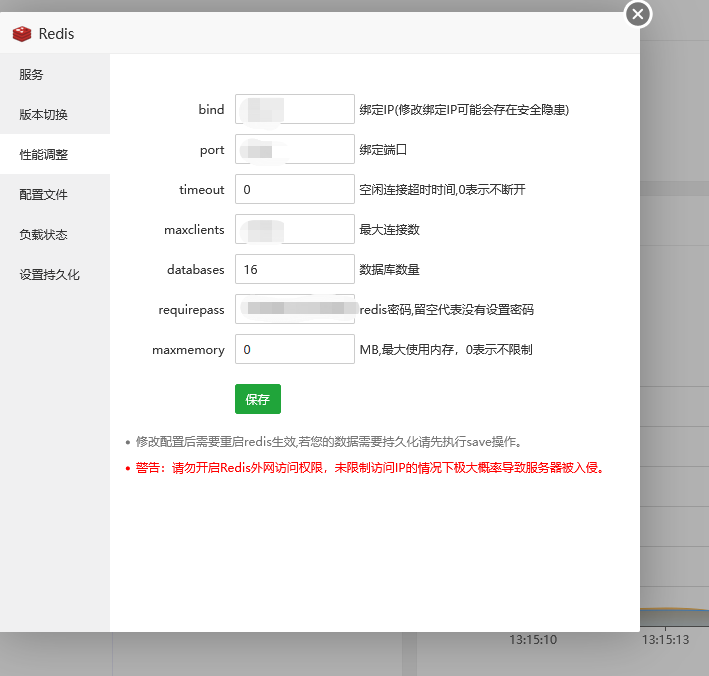Edit the databases count field
709x676 pixels.
(295, 269)
